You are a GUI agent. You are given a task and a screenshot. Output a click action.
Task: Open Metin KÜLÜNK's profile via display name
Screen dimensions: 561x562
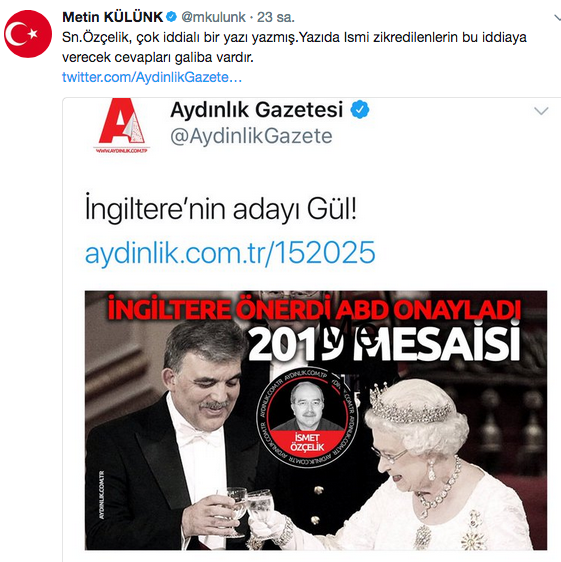[113, 17]
